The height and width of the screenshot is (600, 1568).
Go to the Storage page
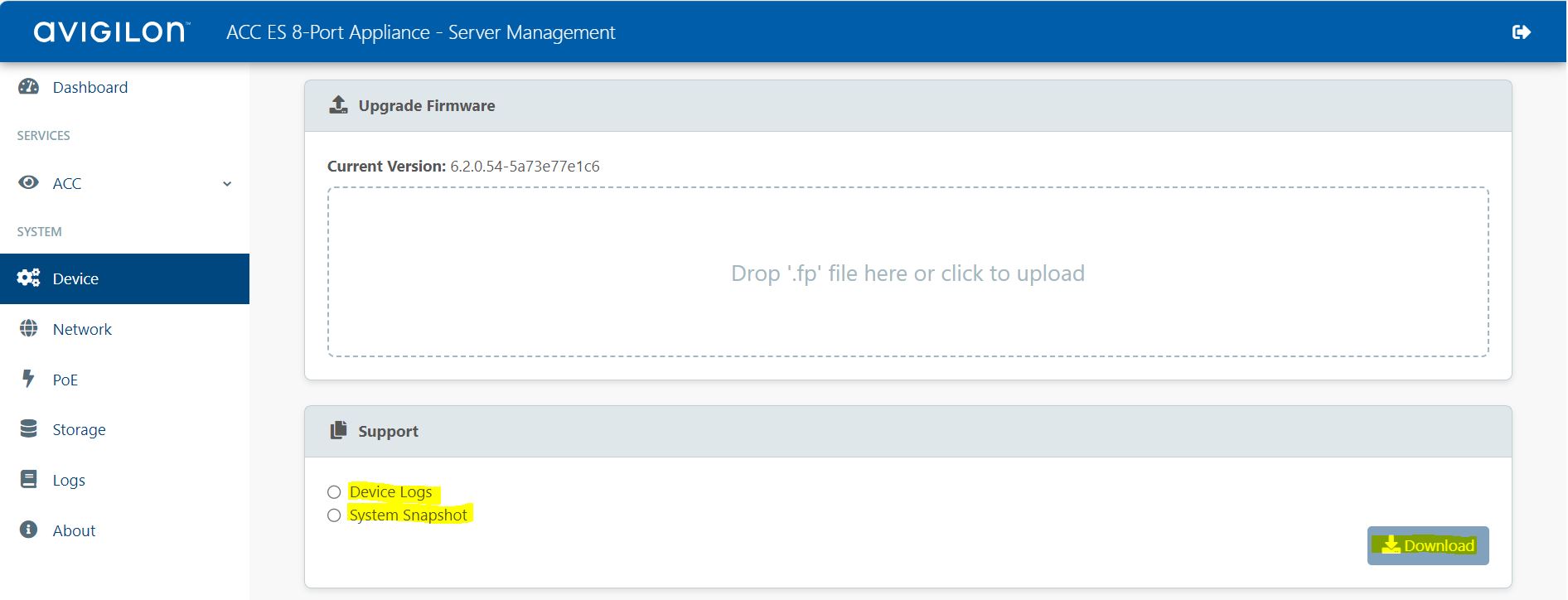(x=79, y=429)
